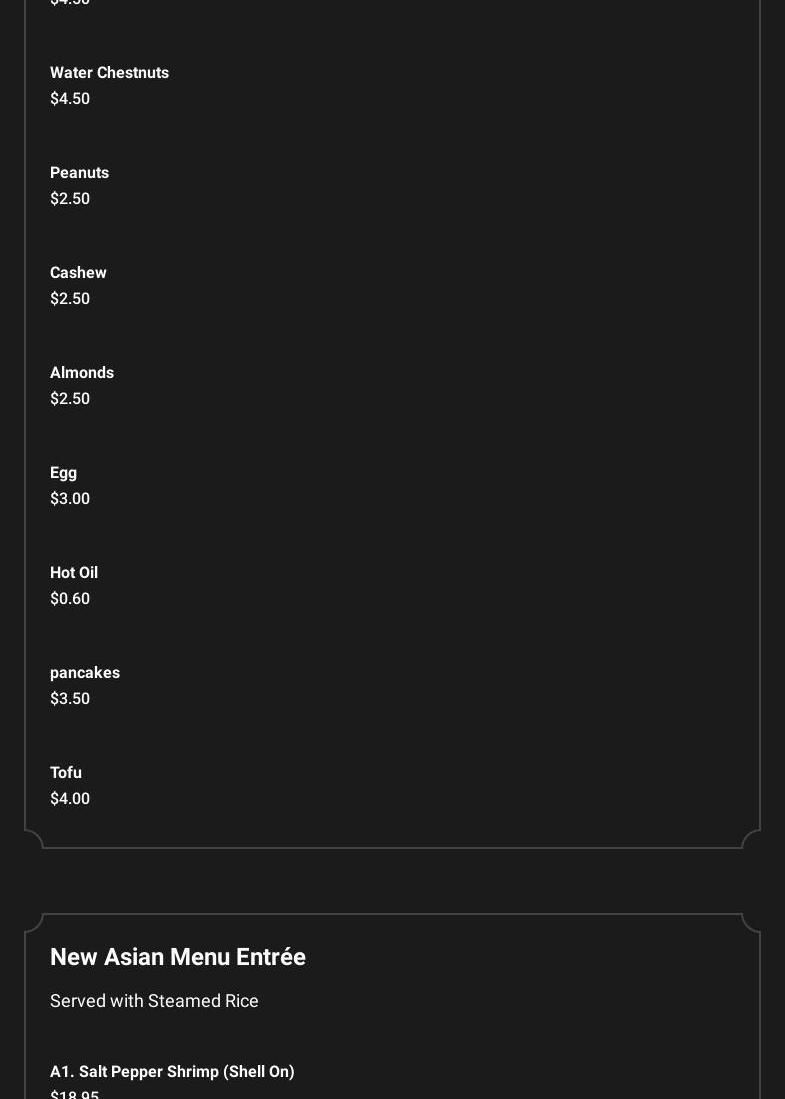
Task: Choose the Peanuts add-on
Action: pos(79,173)
